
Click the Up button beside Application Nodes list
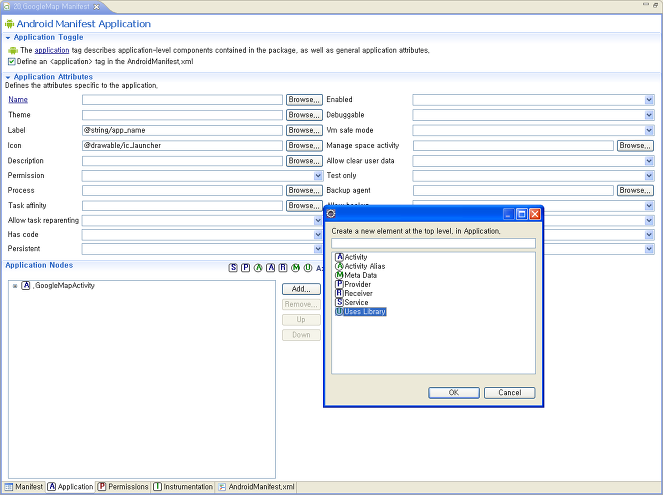(x=301, y=320)
